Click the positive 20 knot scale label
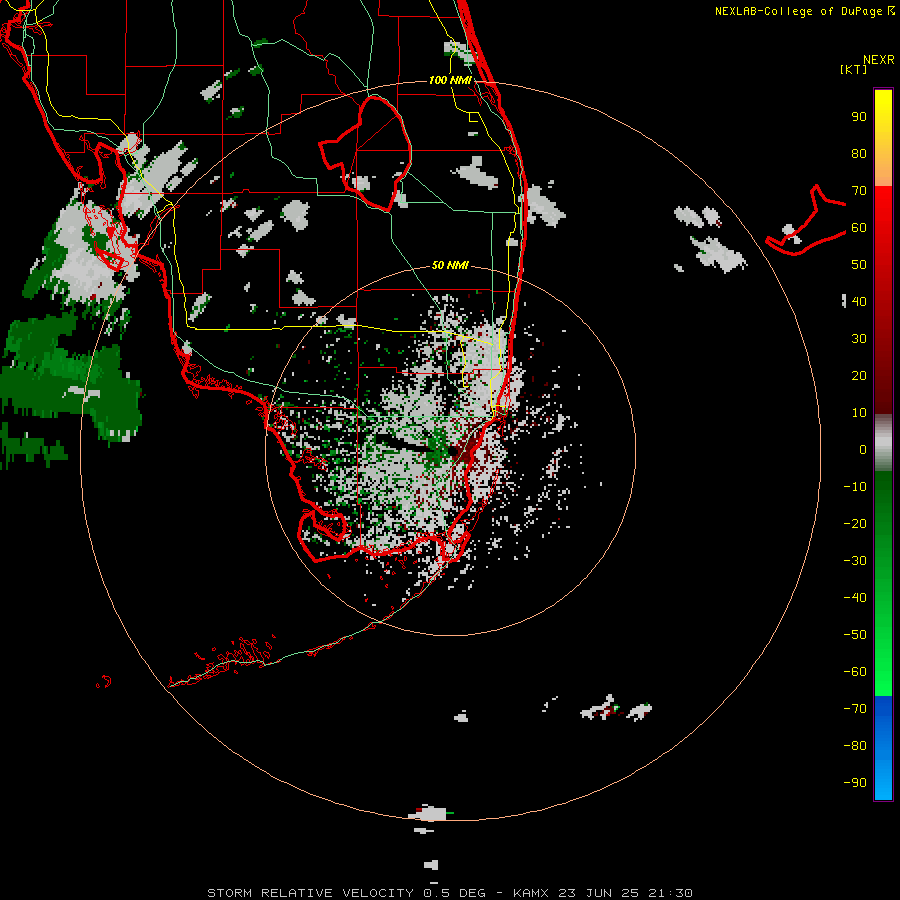Viewport: 900px width, 900px height. [859, 375]
